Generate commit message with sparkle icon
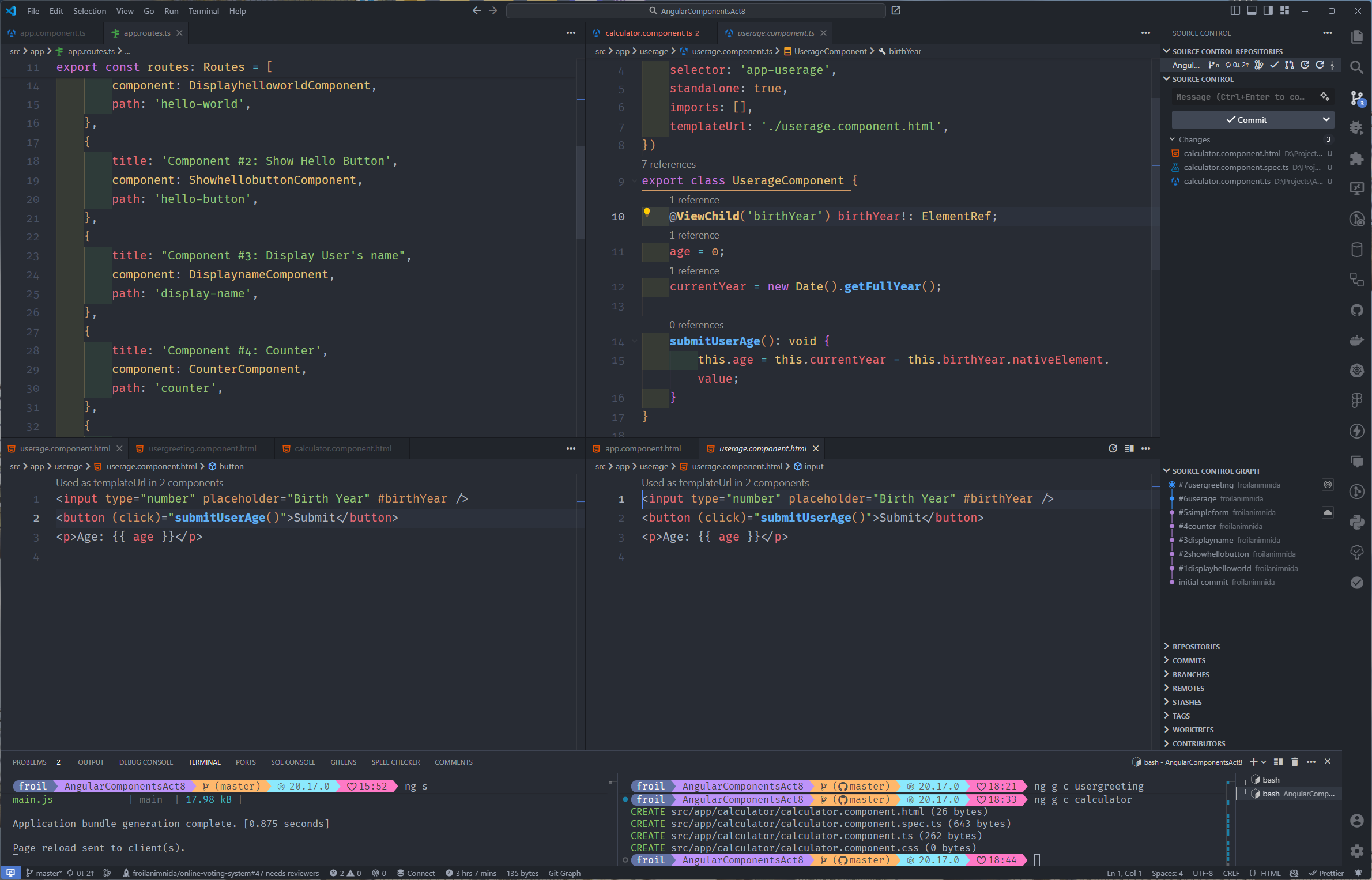 point(1325,96)
